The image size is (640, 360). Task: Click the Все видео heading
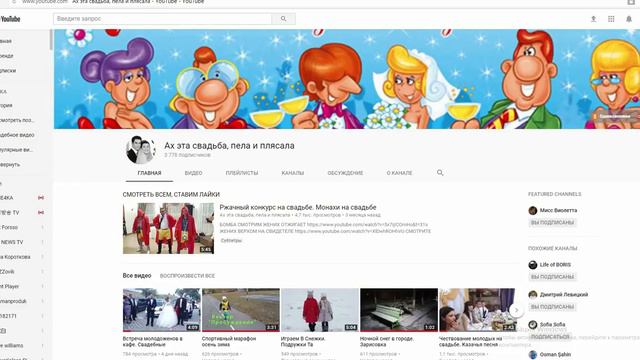point(137,276)
